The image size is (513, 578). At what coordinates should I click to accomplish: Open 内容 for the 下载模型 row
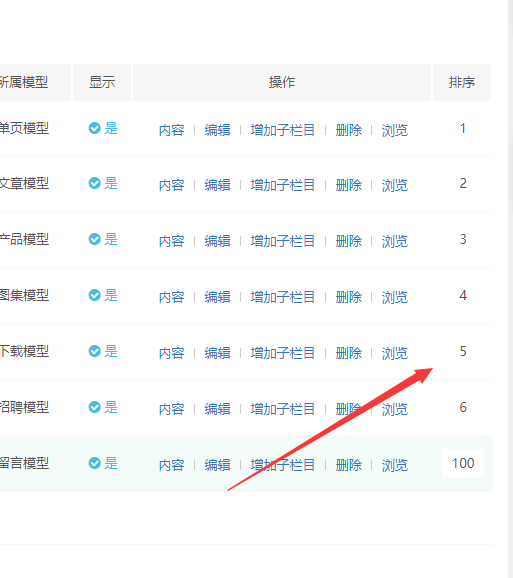tap(171, 353)
